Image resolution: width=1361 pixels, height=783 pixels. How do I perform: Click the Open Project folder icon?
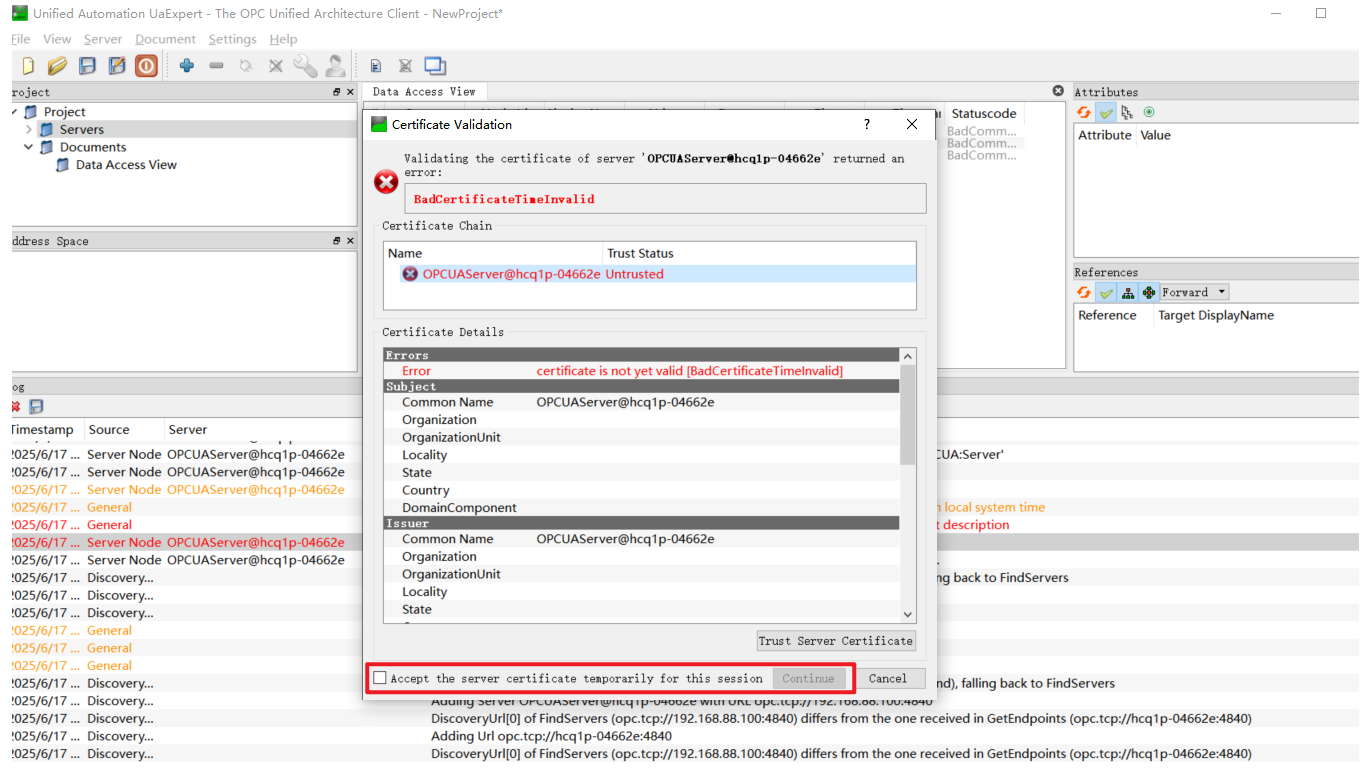tap(57, 66)
